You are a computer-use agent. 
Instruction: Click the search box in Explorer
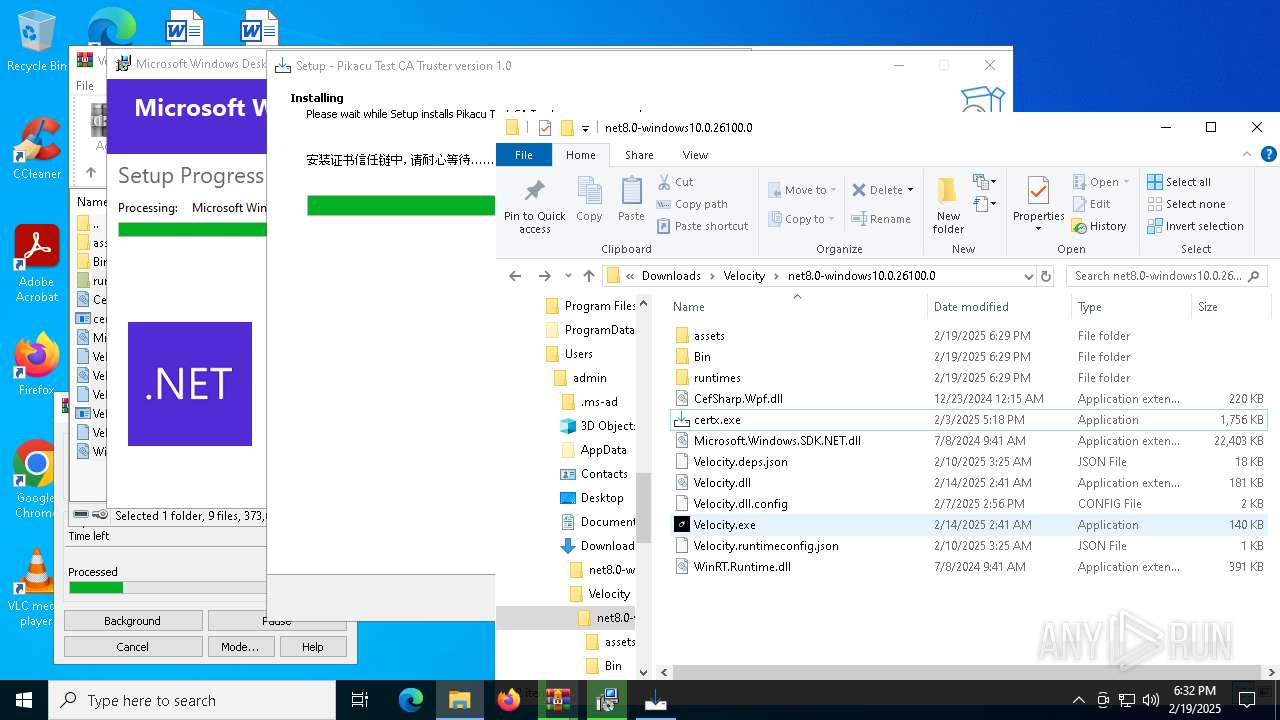coord(1166,276)
